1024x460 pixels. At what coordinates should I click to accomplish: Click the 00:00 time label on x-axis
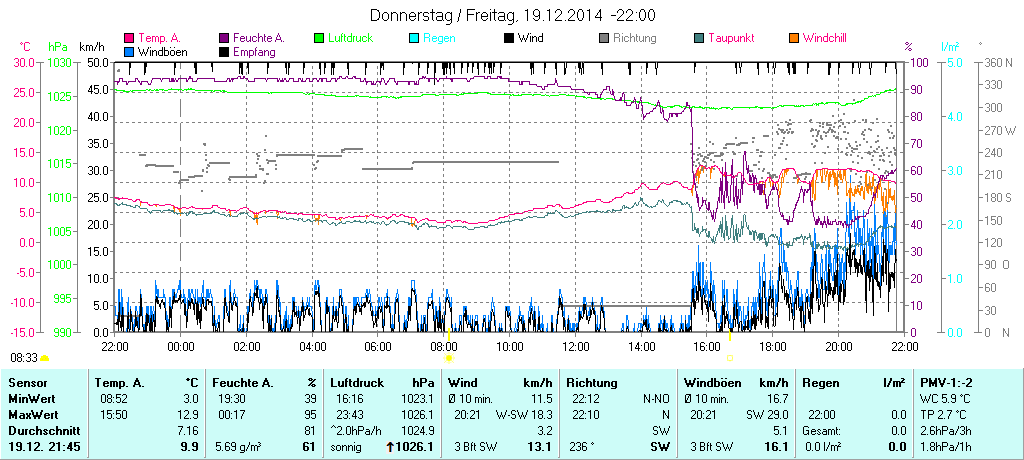pos(180,346)
